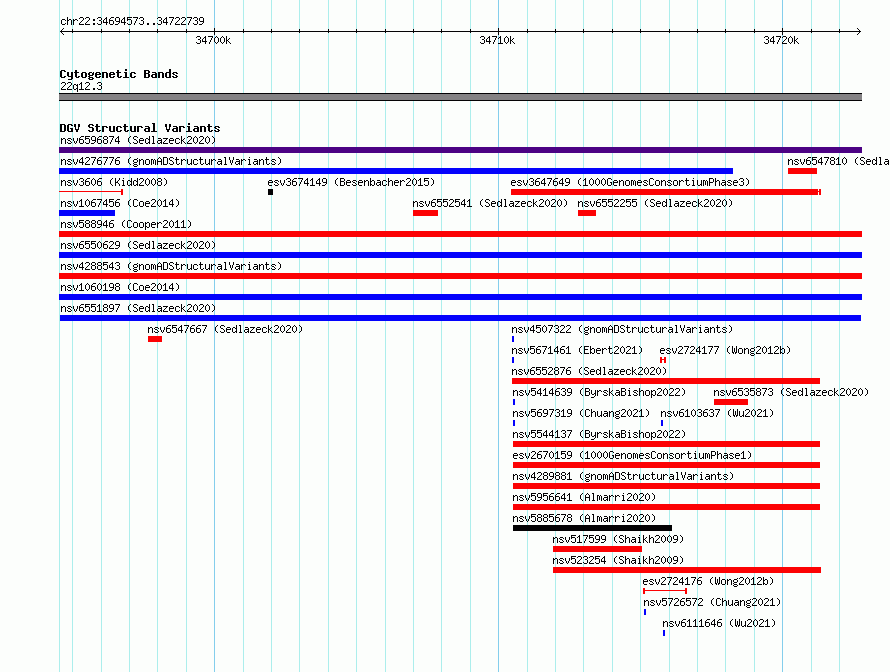Image resolution: width=890 pixels, height=672 pixels.
Task: Click the black nsv5885678 variant bar
Action: pyautogui.click(x=592, y=528)
